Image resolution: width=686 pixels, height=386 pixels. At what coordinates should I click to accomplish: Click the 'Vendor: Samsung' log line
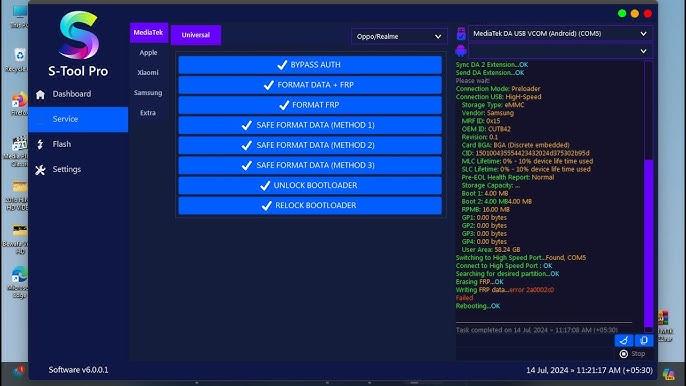coord(488,113)
